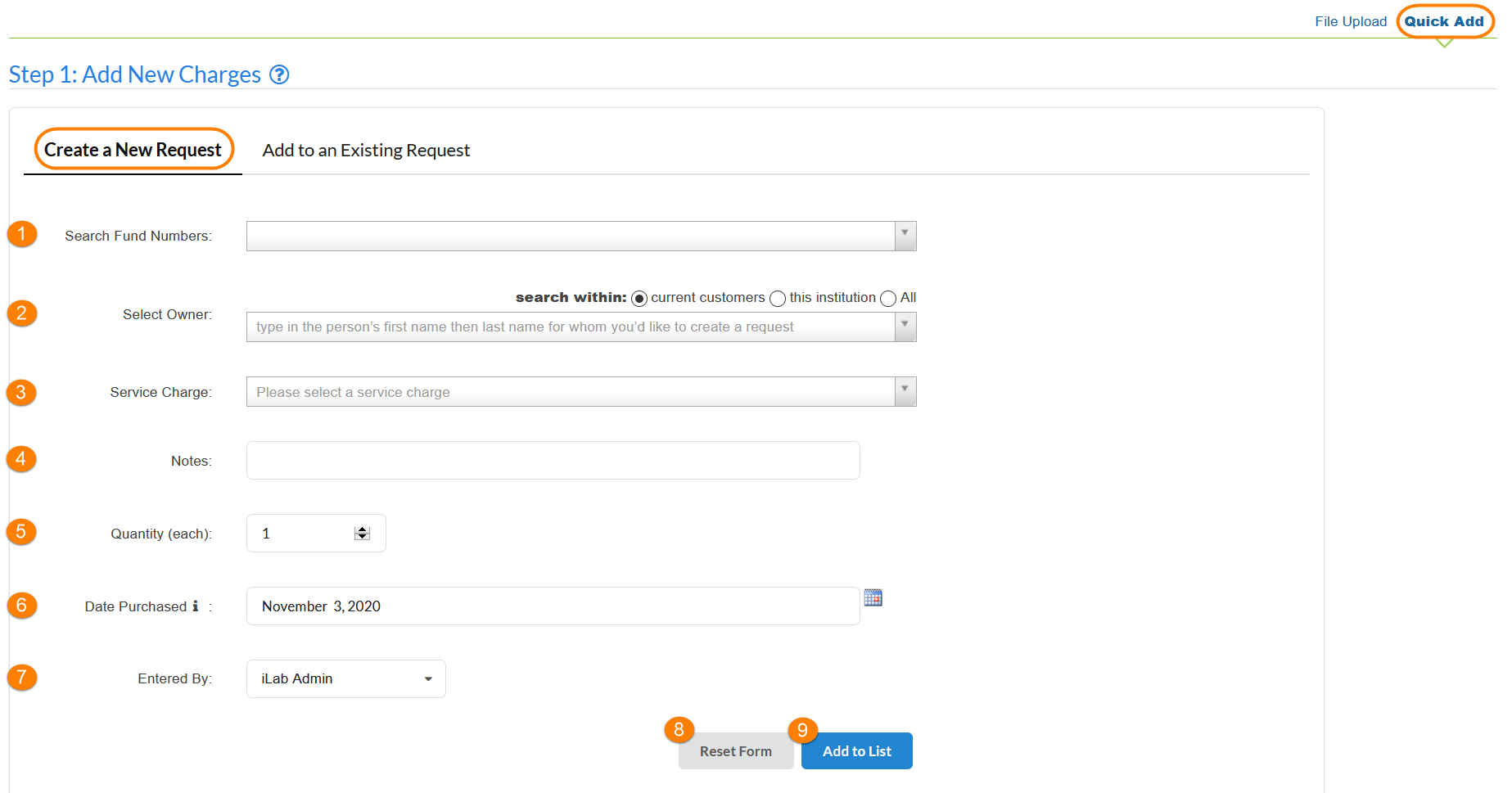Click orange step marker number 9
This screenshot has width=1512, height=793.
coord(802,730)
